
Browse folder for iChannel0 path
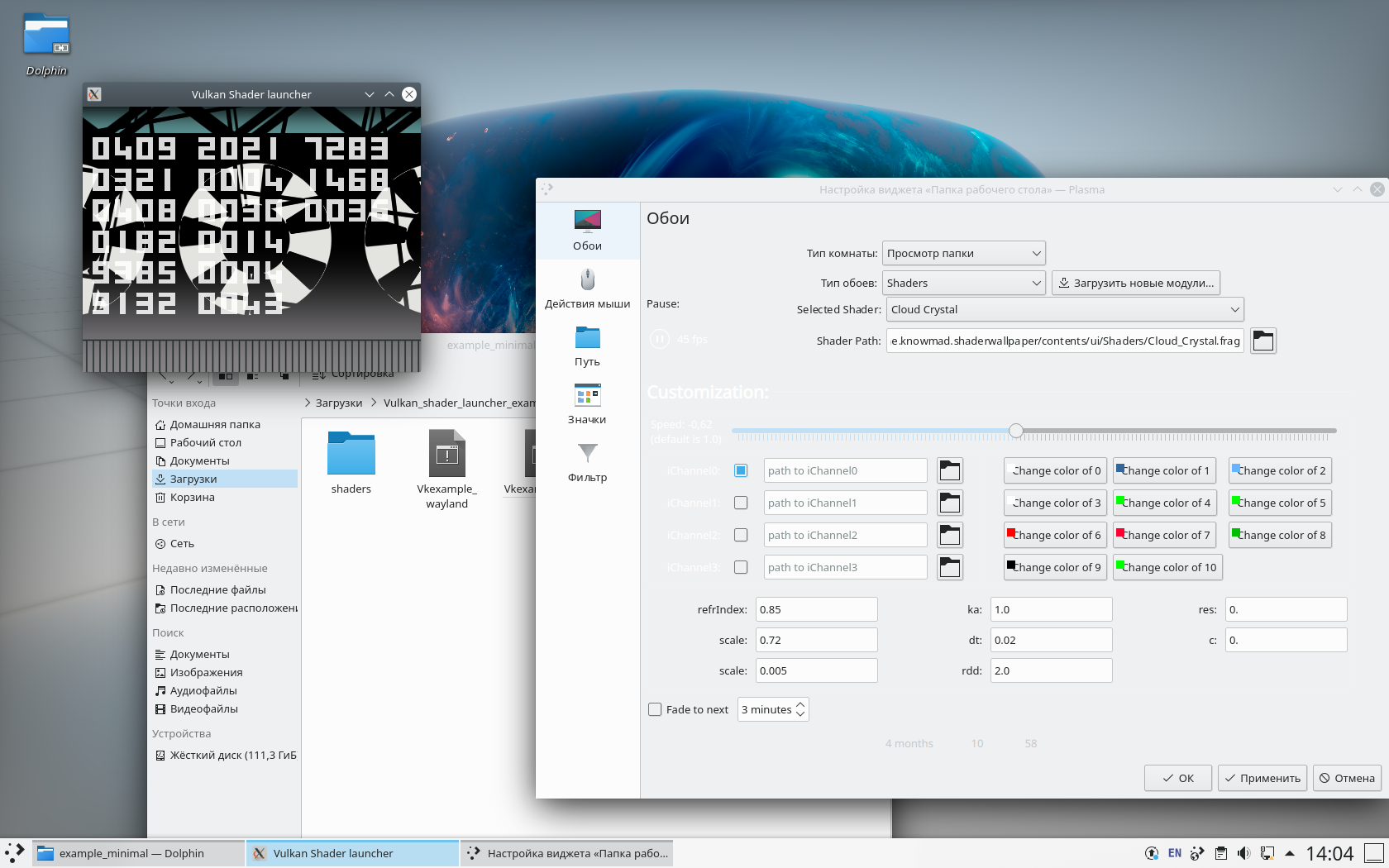[950, 470]
